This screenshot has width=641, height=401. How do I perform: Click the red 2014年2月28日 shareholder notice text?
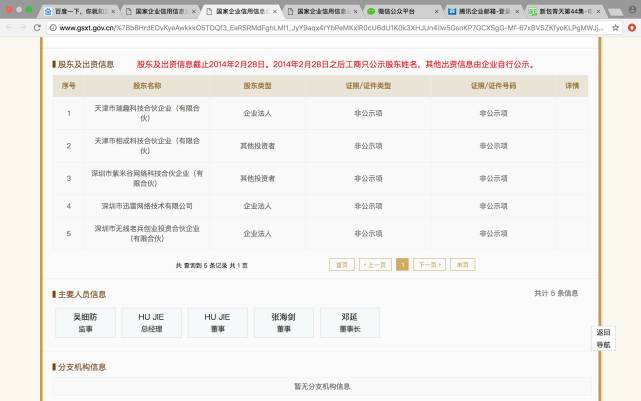336,64
